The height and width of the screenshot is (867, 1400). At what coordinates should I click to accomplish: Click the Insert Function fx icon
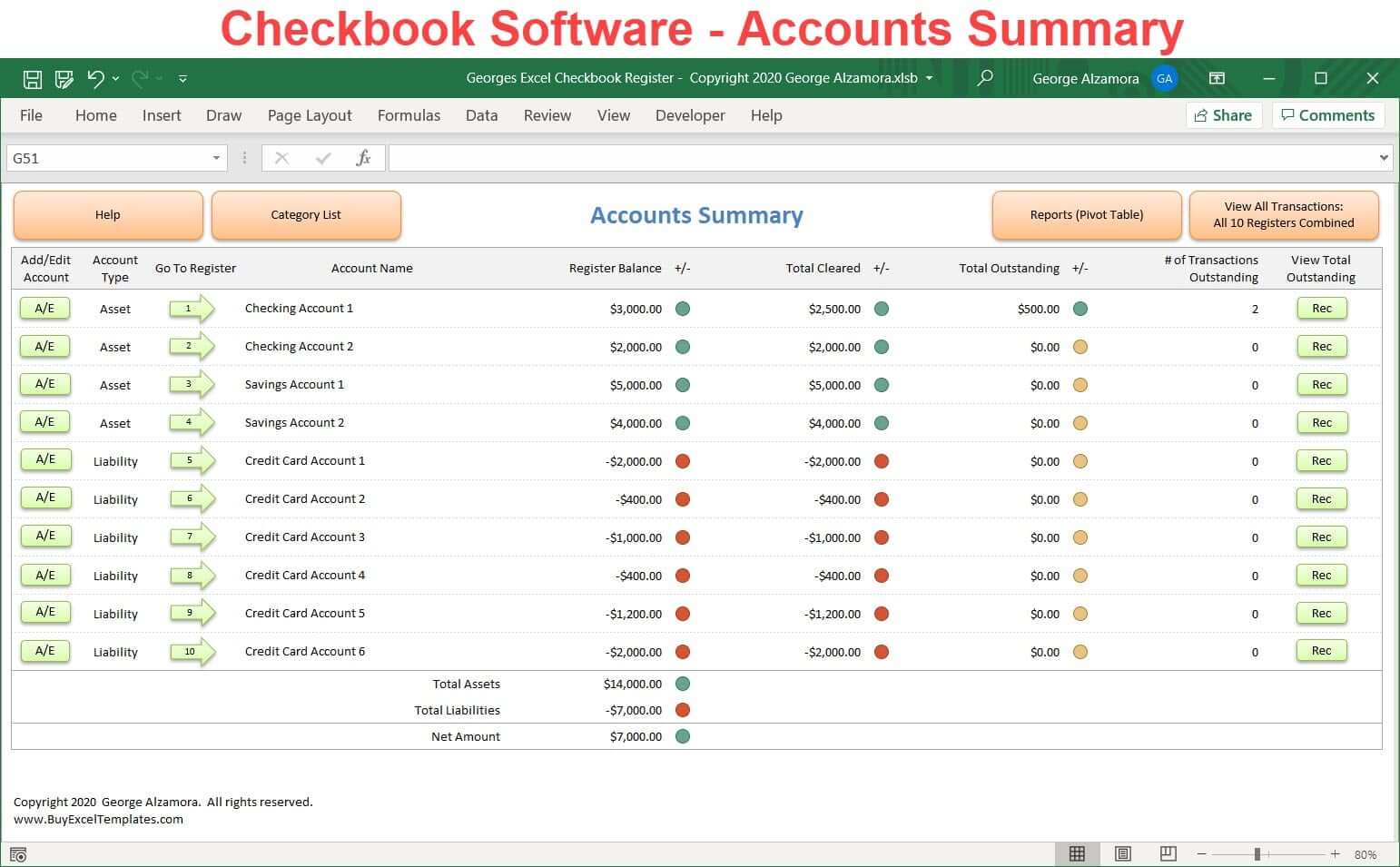tap(363, 158)
